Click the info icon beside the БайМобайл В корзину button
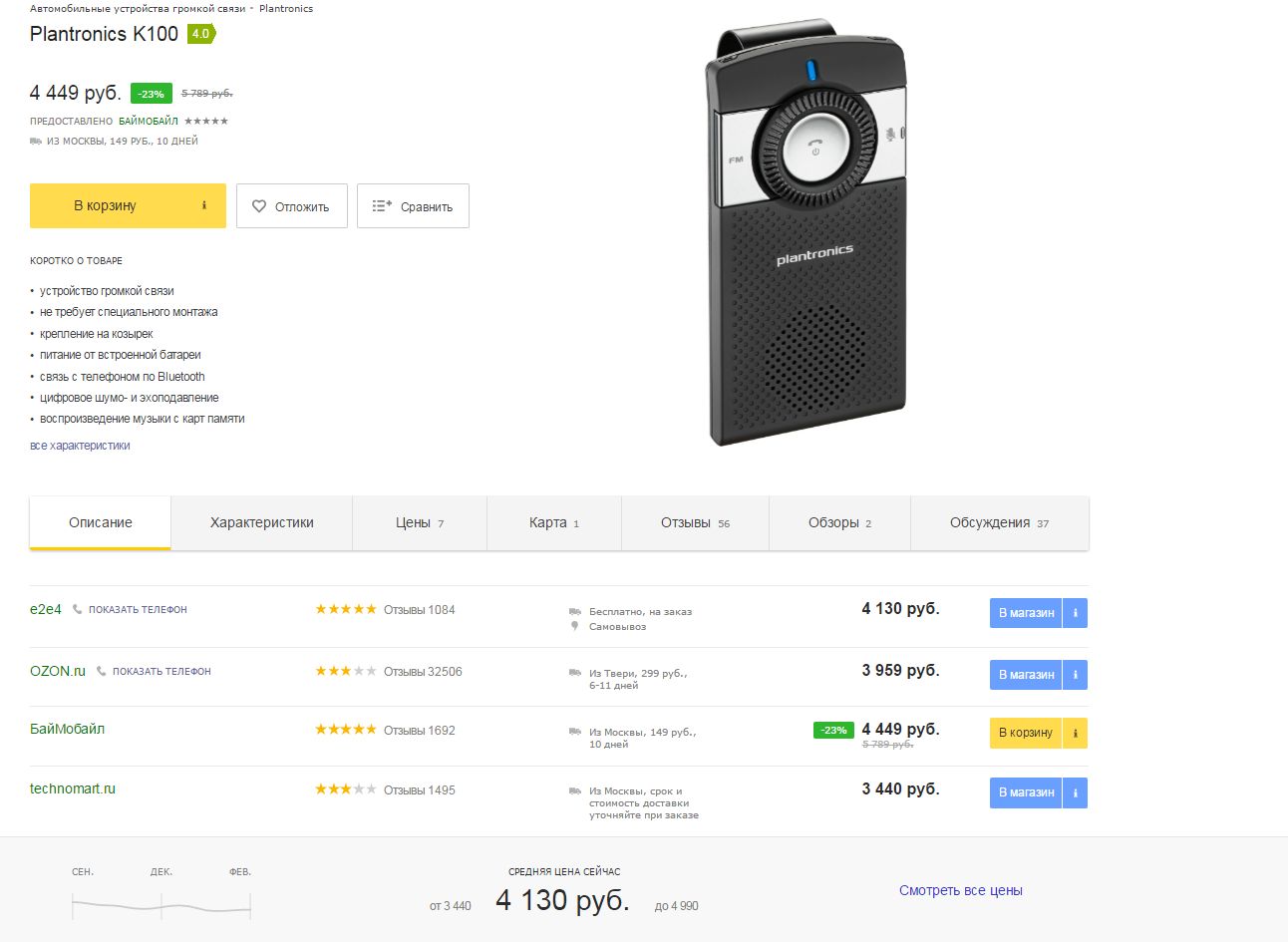Viewport: 1288px width, 942px height. pyautogui.click(x=1075, y=733)
